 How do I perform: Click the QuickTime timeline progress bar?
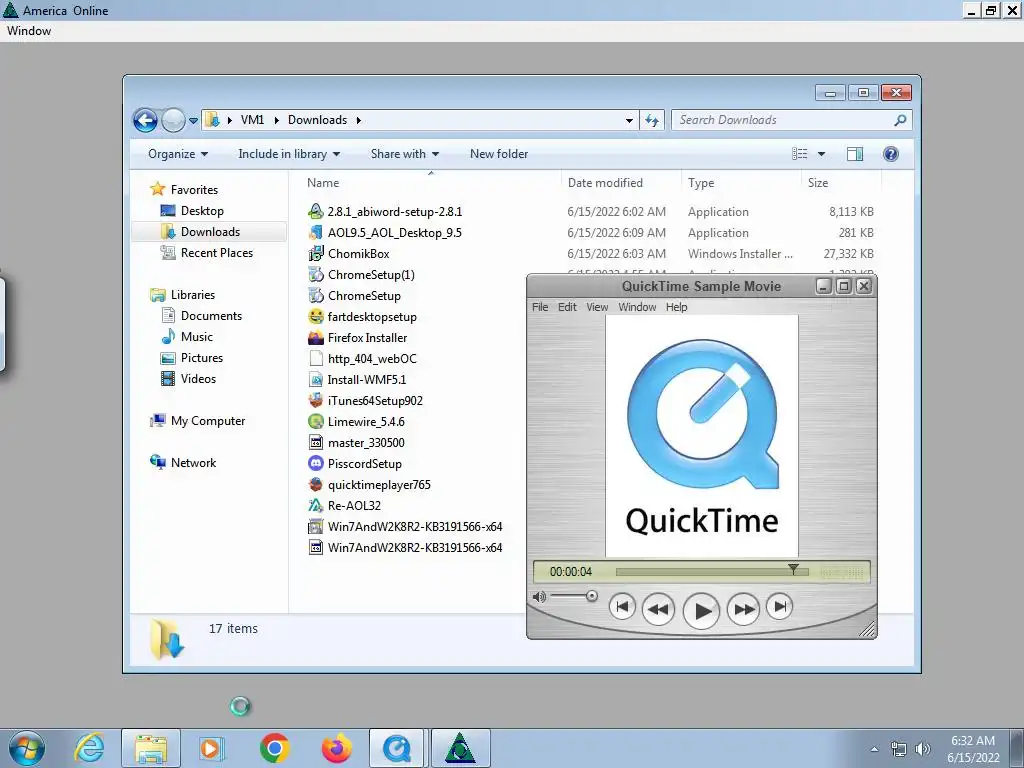712,572
